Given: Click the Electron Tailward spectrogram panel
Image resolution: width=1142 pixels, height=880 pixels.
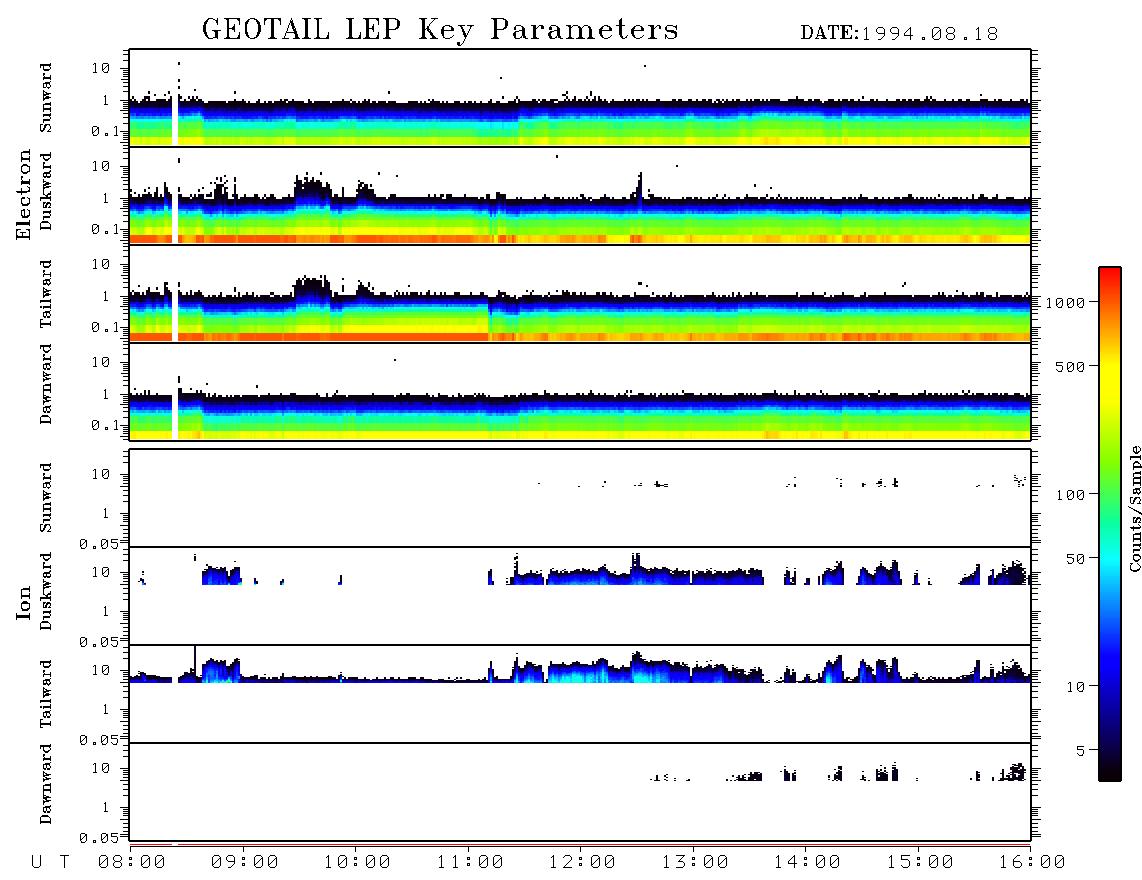Looking at the screenshot, I should point(580,294).
